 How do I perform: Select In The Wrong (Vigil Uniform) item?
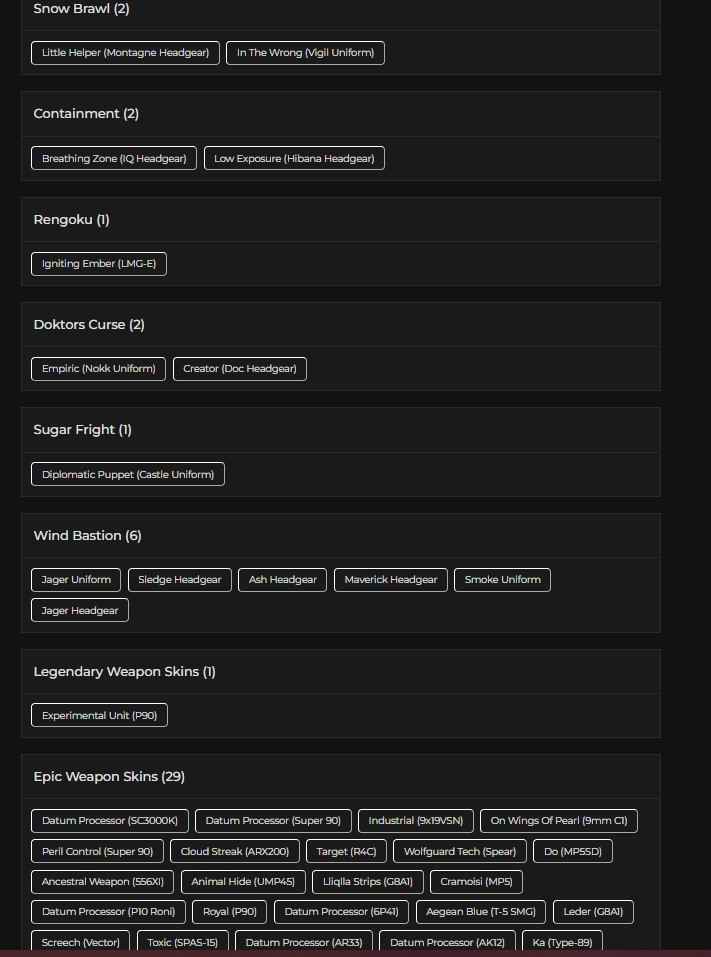[305, 53]
